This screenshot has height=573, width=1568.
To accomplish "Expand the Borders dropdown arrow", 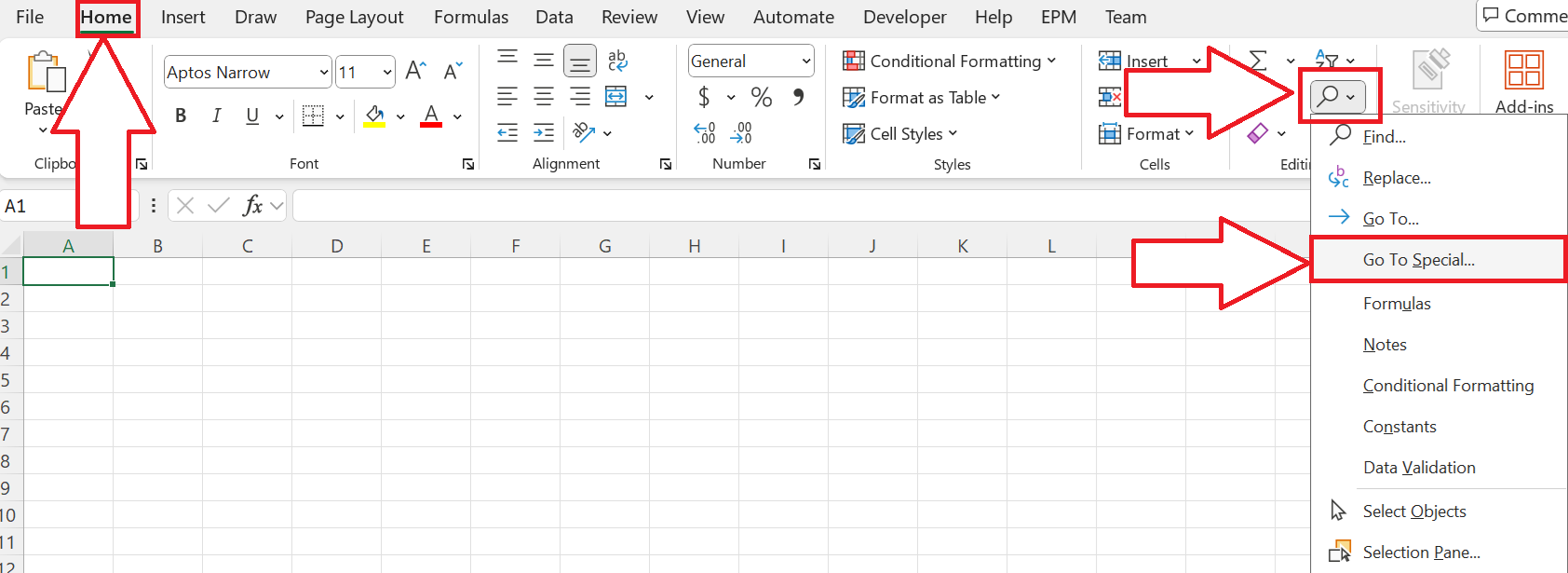I will 340,116.
